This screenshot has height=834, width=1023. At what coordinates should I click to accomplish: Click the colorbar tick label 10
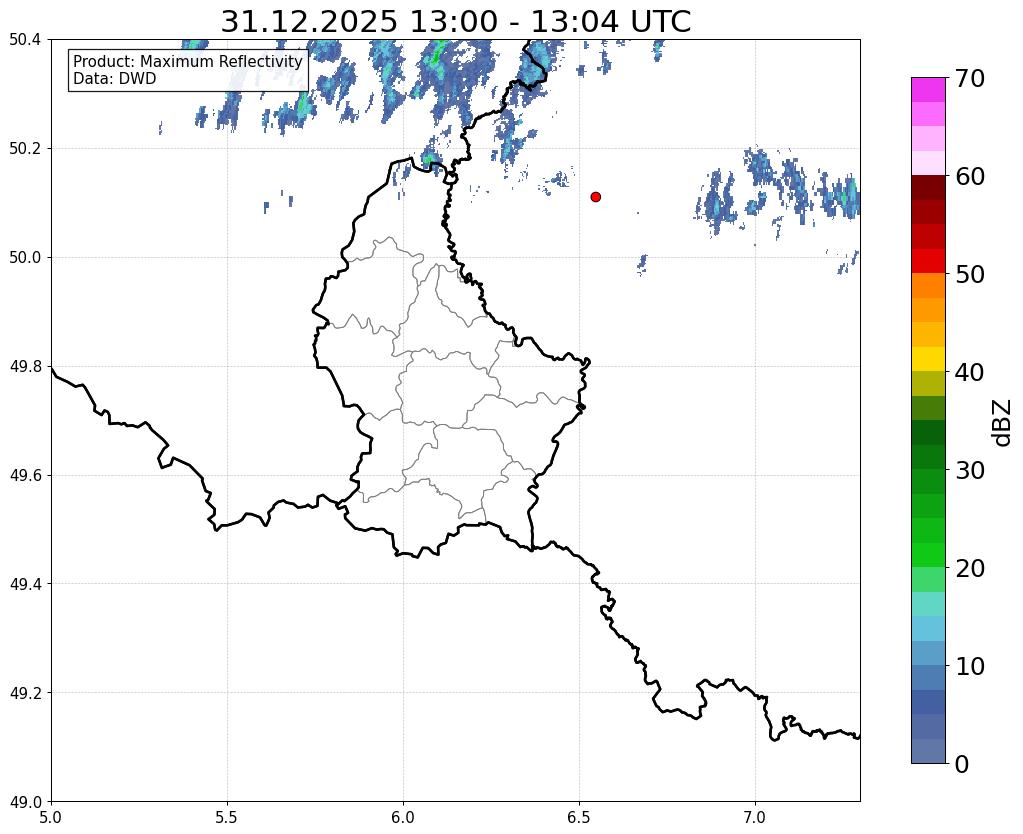(x=970, y=666)
